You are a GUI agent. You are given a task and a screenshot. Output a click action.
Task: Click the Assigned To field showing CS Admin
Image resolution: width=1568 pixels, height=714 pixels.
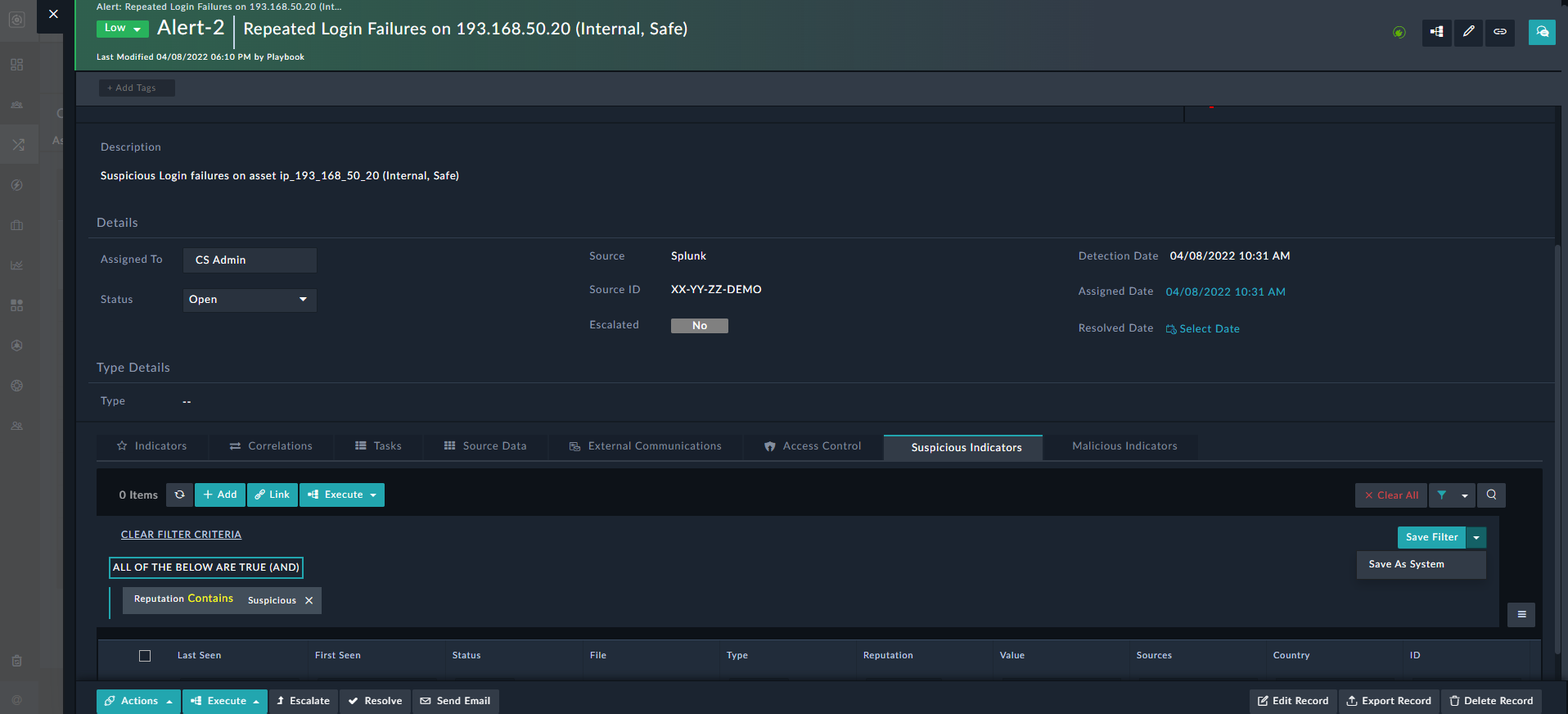(x=250, y=260)
